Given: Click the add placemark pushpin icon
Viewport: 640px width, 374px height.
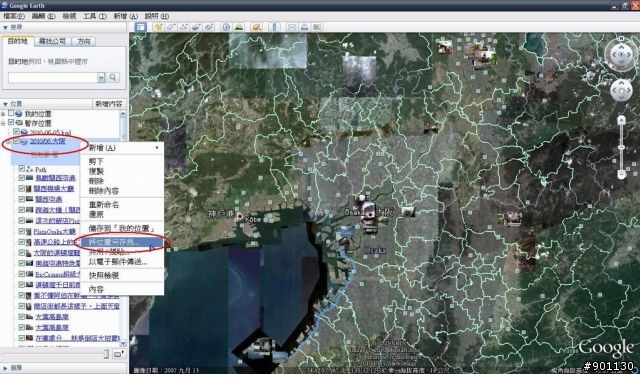Looking at the screenshot, I should point(158,27).
